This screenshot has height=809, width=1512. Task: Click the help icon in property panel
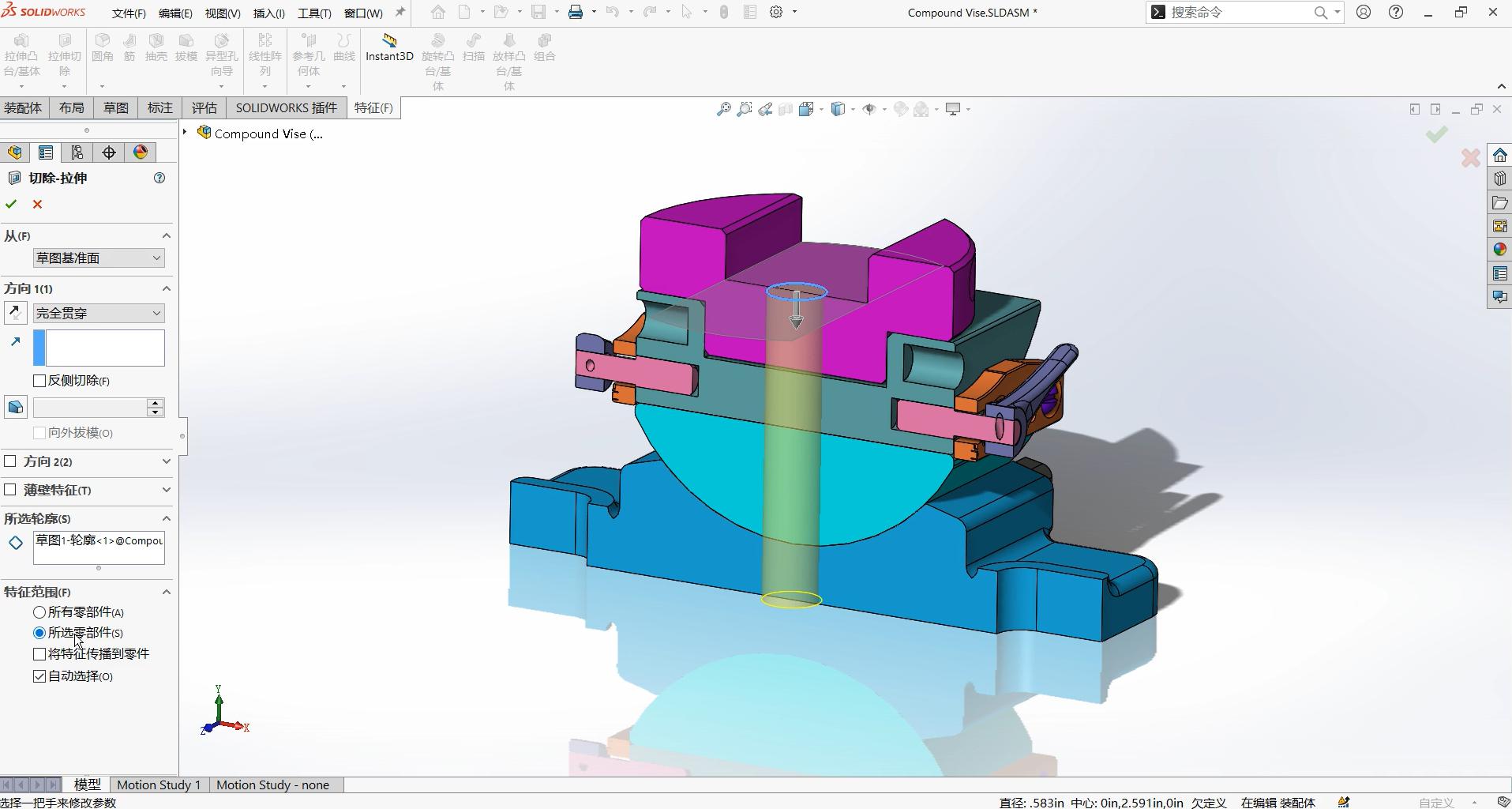(x=159, y=179)
